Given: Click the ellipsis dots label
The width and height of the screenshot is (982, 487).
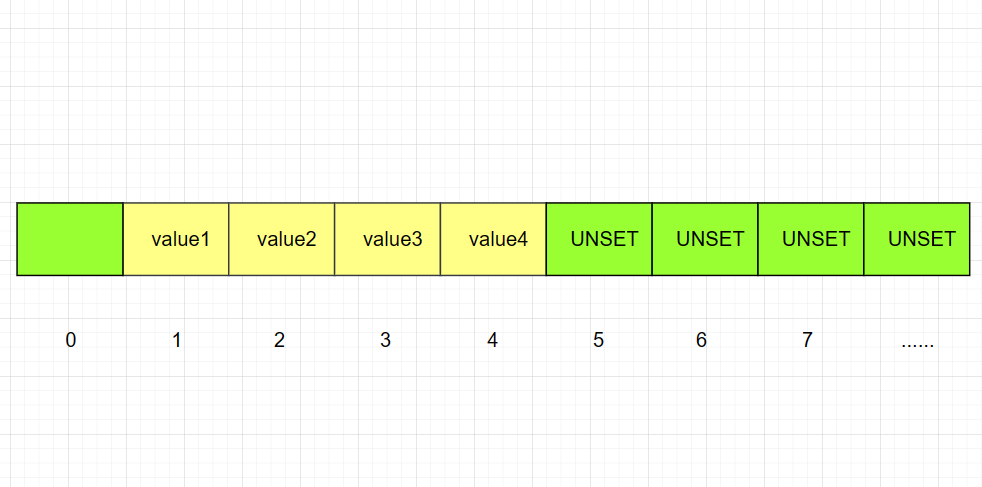Looking at the screenshot, I should pos(917,345).
